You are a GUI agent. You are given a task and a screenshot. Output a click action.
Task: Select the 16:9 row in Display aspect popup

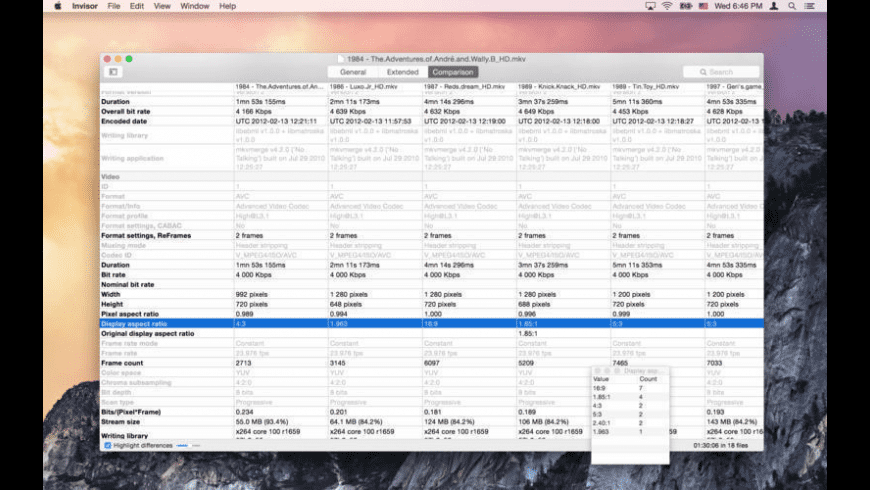coord(630,388)
